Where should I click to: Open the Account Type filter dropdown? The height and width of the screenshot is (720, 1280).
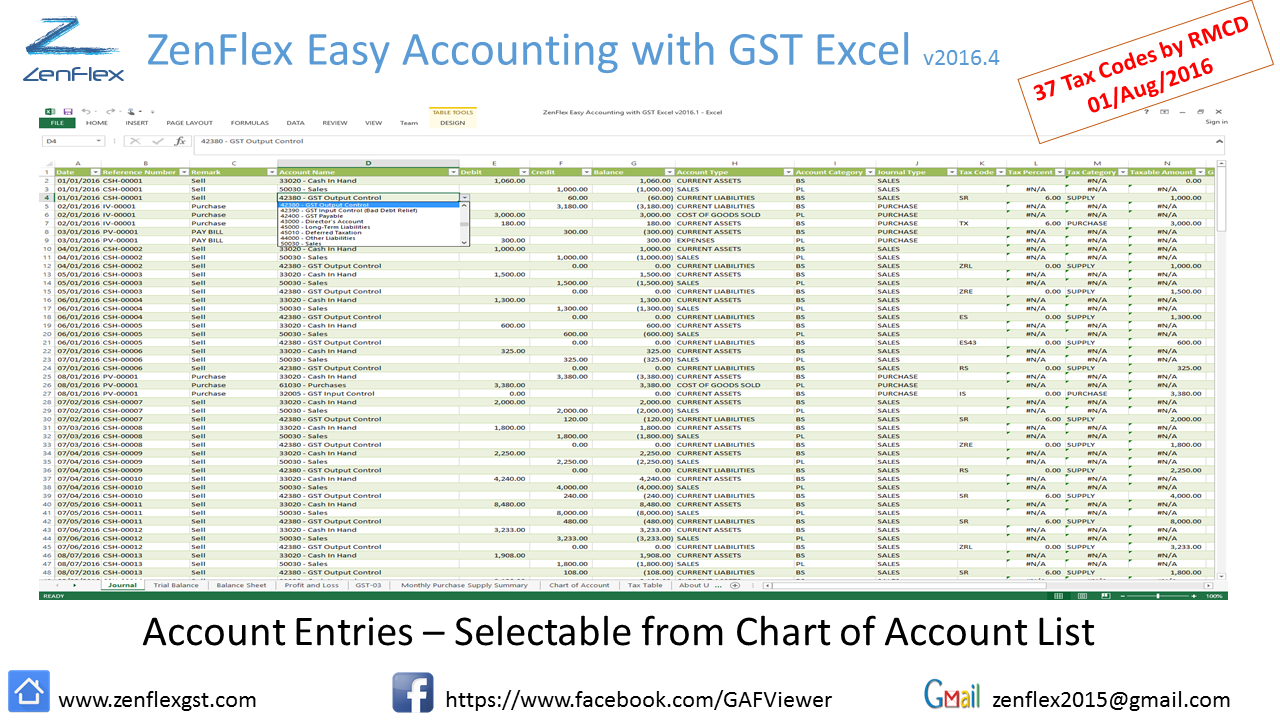click(789, 172)
